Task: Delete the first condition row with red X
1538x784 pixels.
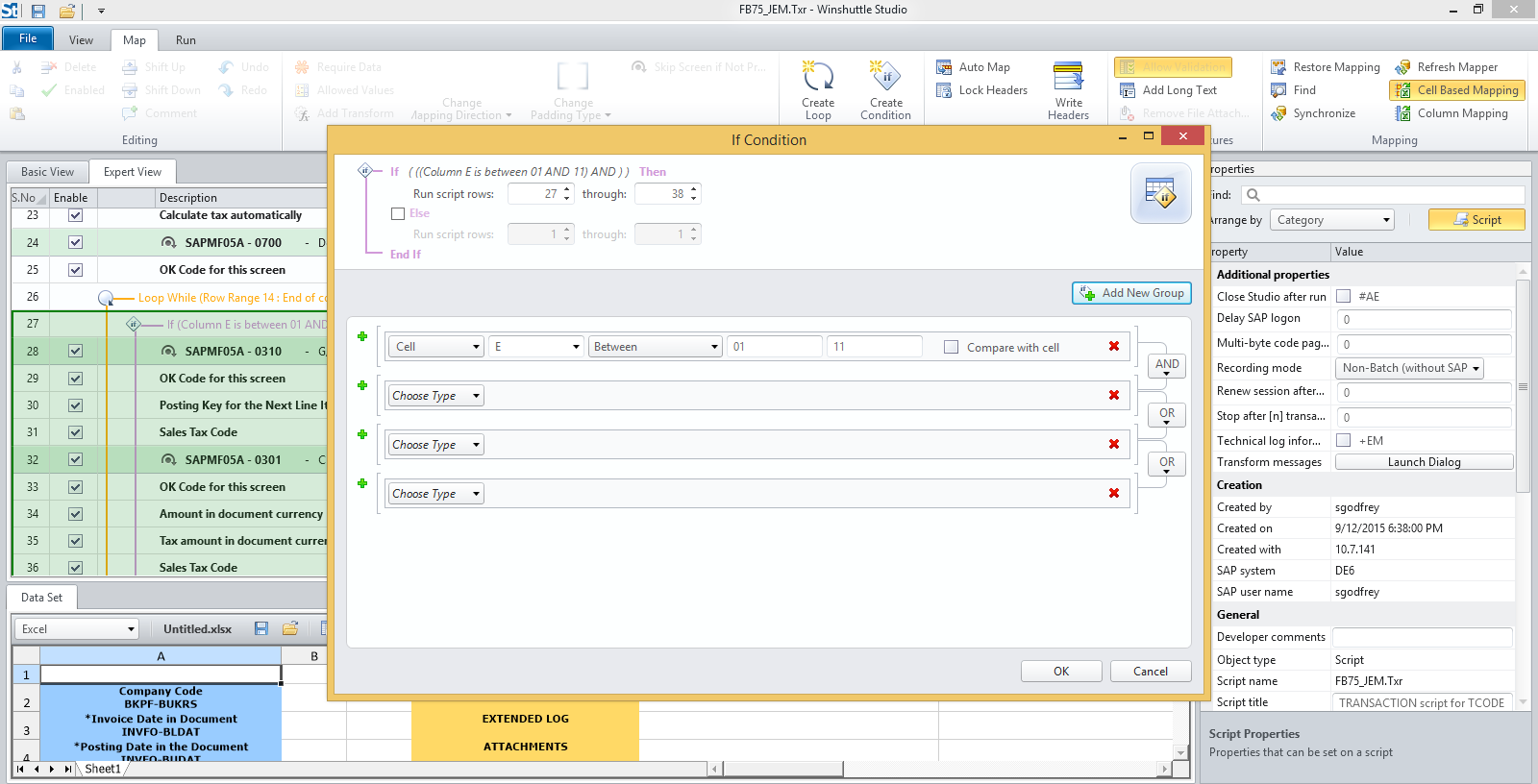Action: coord(1114,347)
